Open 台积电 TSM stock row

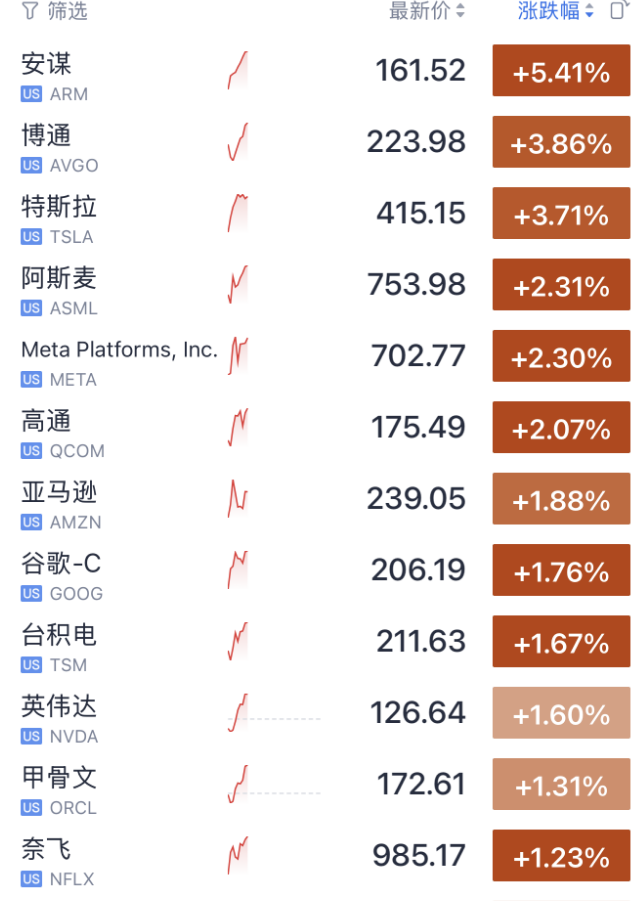pyautogui.click(x=318, y=641)
